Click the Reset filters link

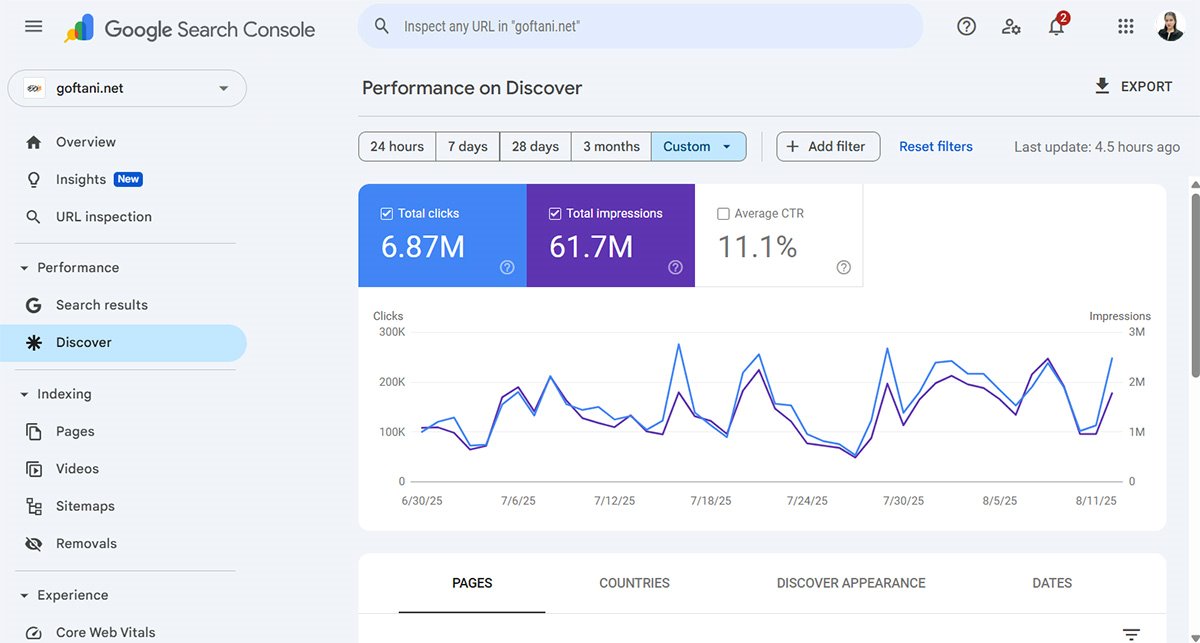tap(935, 146)
